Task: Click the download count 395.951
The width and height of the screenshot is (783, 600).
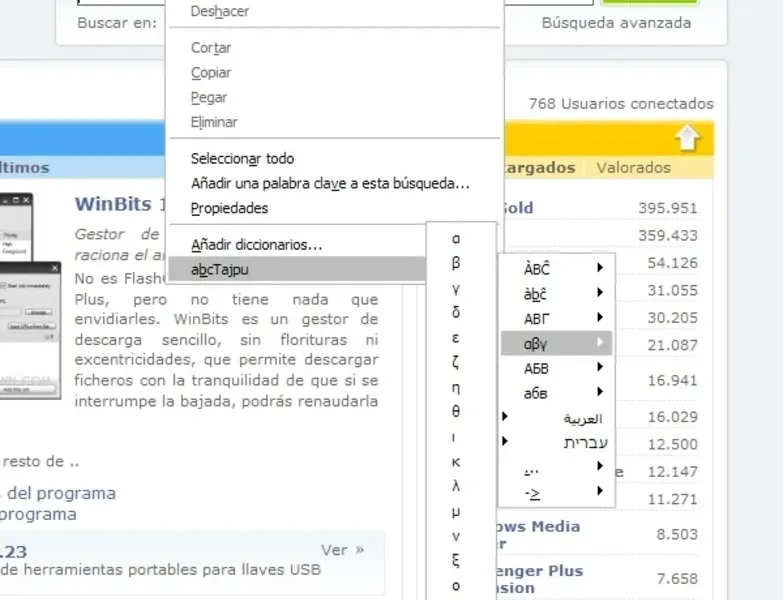Action: pyautogui.click(x=668, y=208)
